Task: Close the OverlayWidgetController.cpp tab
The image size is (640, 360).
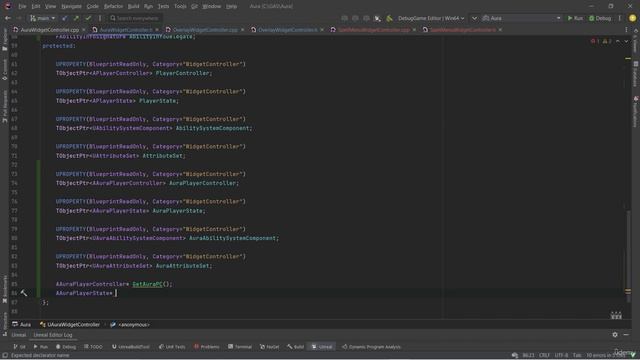Action: click(x=242, y=30)
